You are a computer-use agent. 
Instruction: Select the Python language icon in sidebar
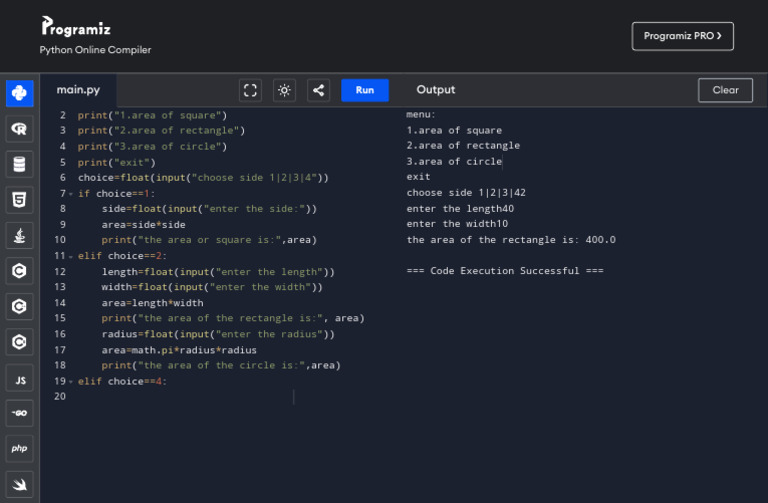click(x=19, y=93)
